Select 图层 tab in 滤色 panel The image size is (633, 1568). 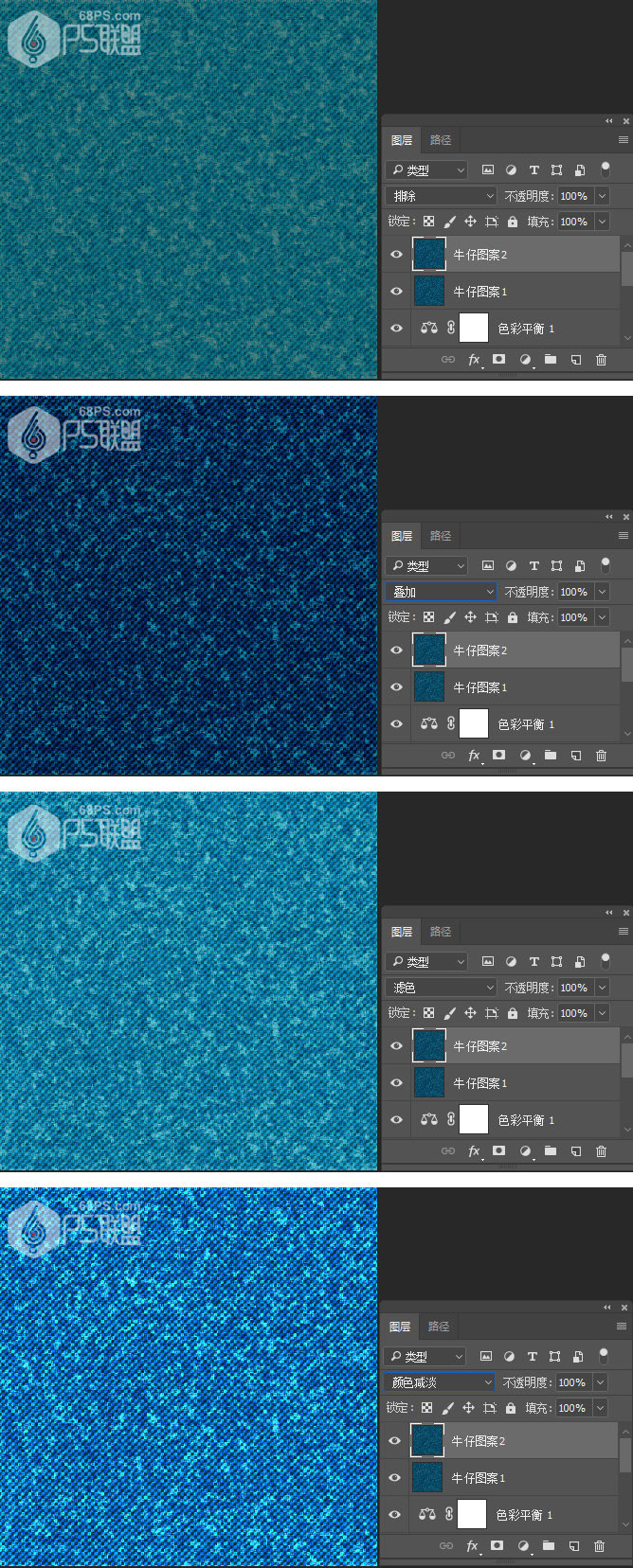click(x=402, y=932)
